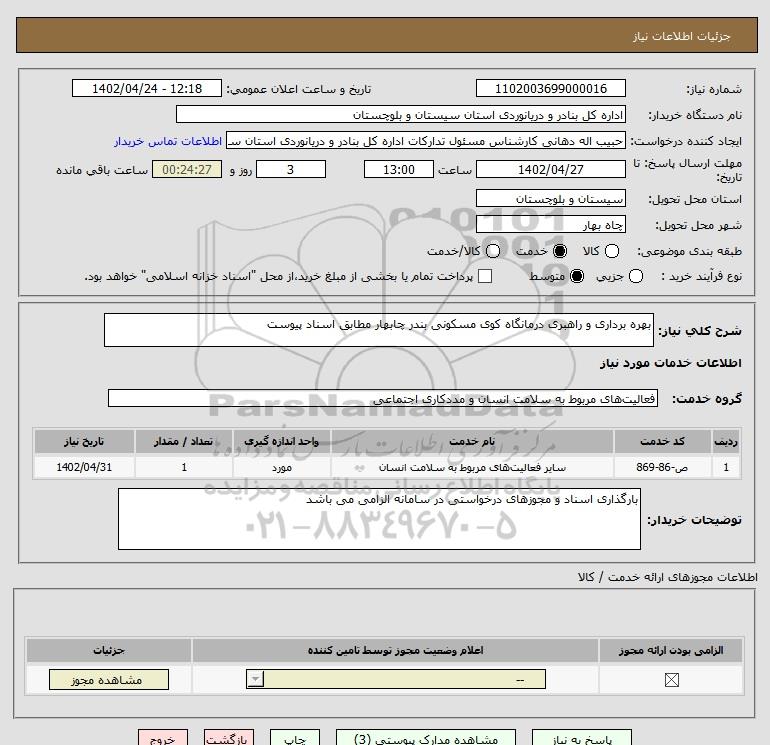Click the مورد unit cell
The image size is (770, 745).
pyautogui.click(x=282, y=467)
